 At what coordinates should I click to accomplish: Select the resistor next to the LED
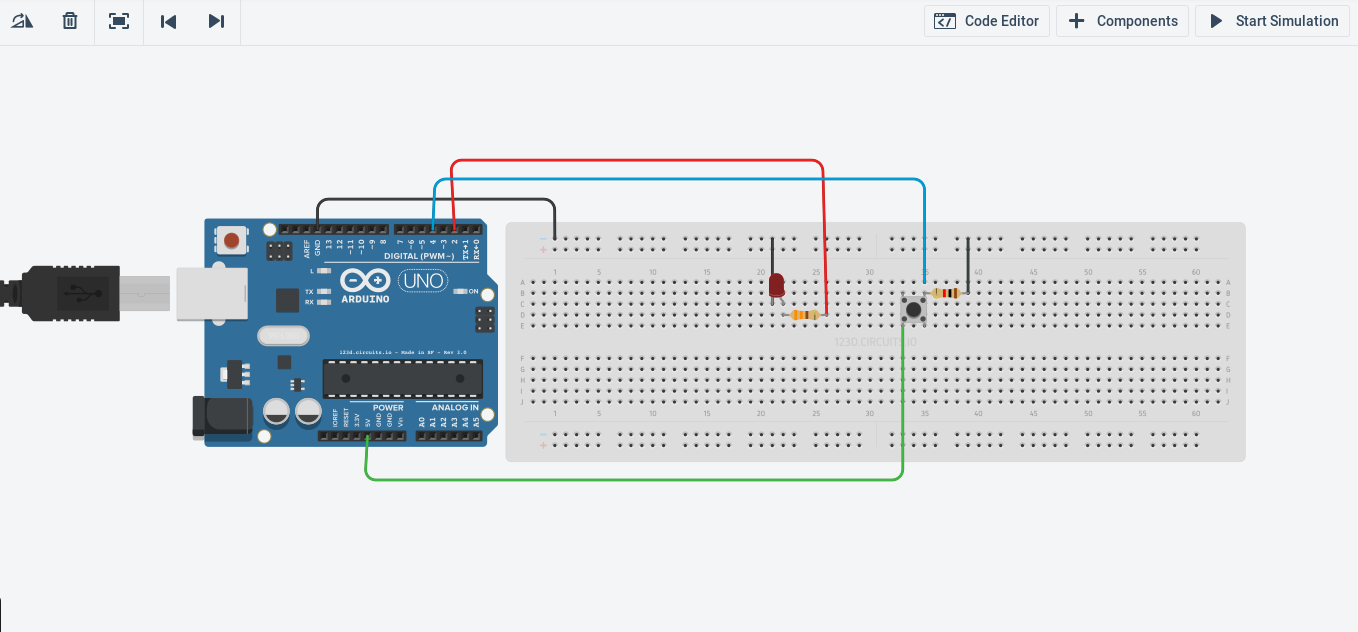803,315
